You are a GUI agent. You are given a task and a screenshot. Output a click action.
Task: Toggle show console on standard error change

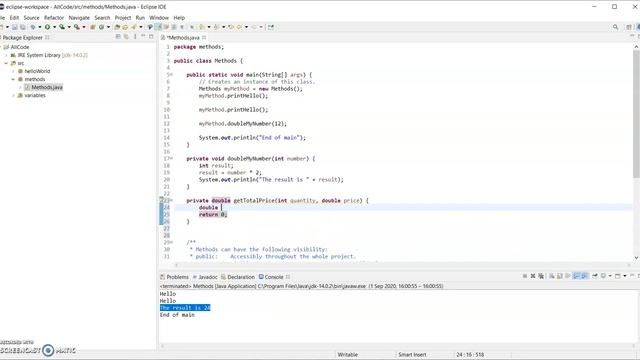584,276
